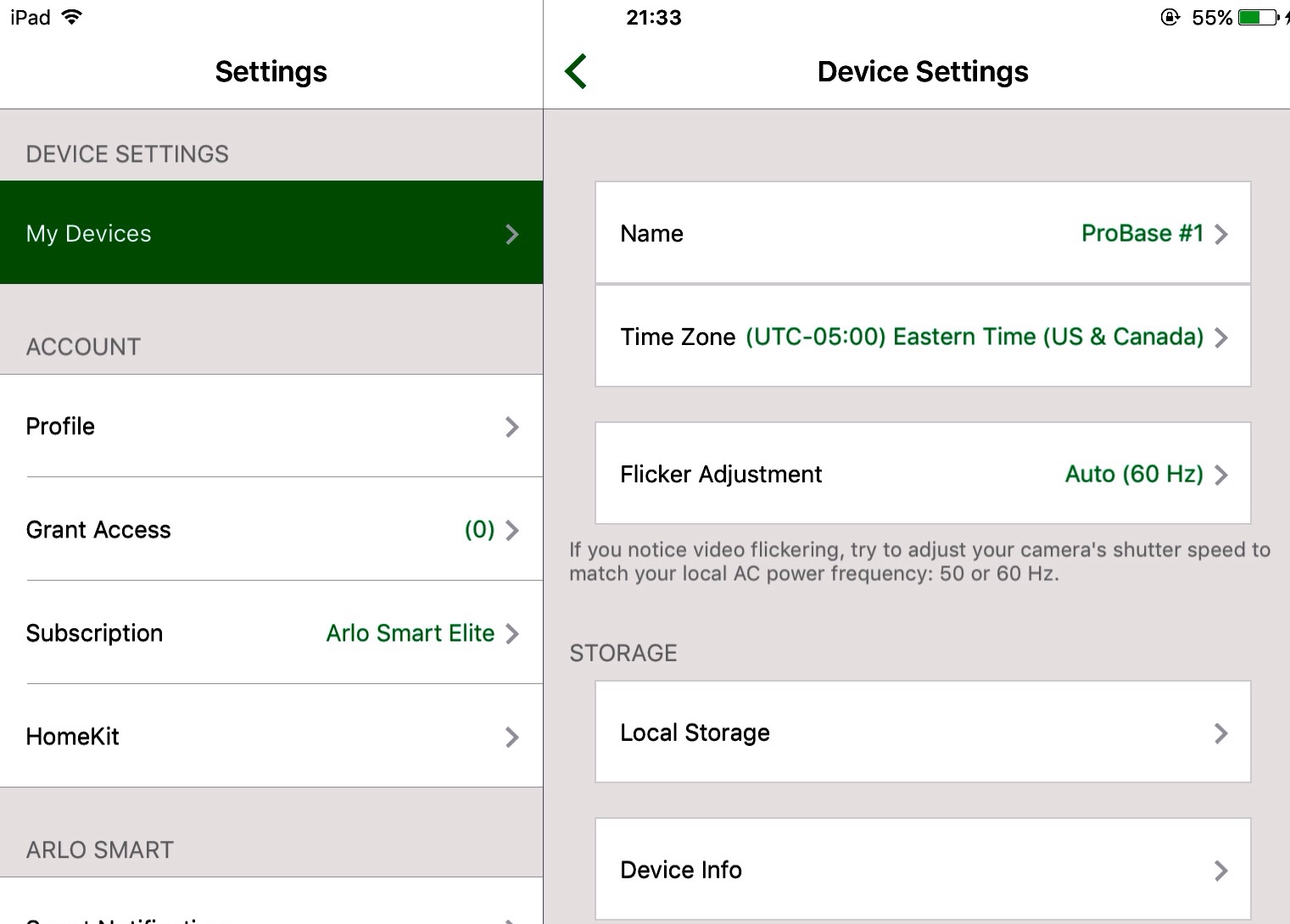Tap the chevron beside Profile
Screen dimensions: 1290x924
pos(512,426)
